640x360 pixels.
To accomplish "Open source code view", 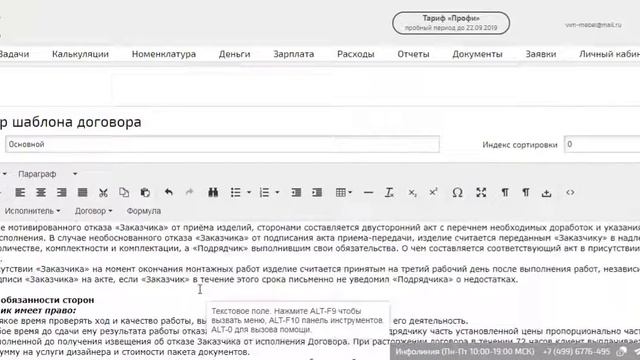I will tap(570, 192).
